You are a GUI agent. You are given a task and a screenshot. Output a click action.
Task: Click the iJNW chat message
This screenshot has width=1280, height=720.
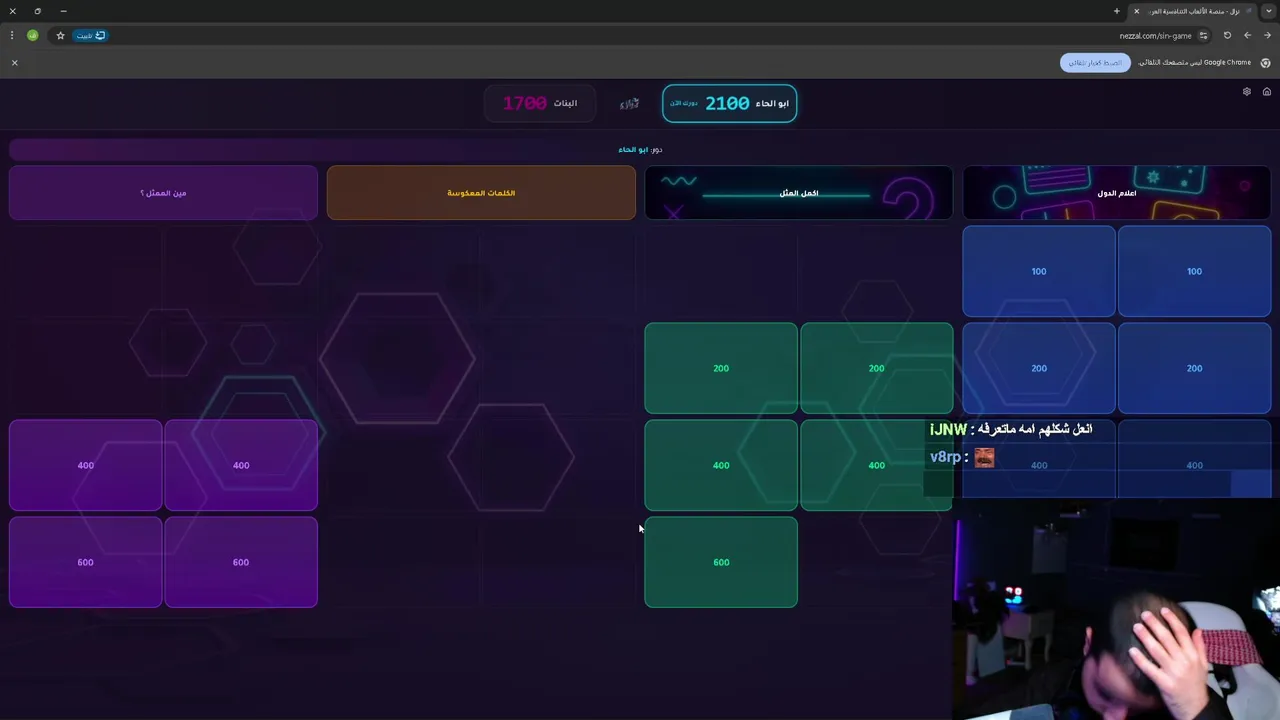tap(1011, 429)
